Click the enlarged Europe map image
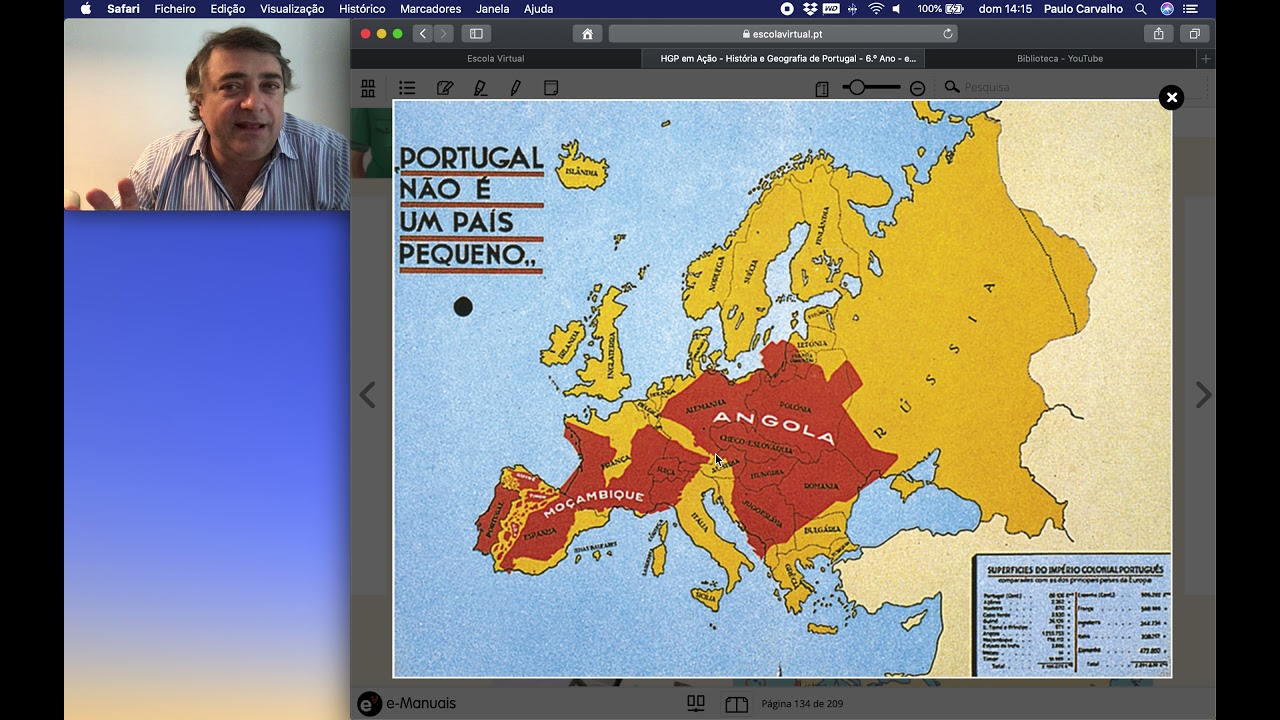 coord(782,388)
